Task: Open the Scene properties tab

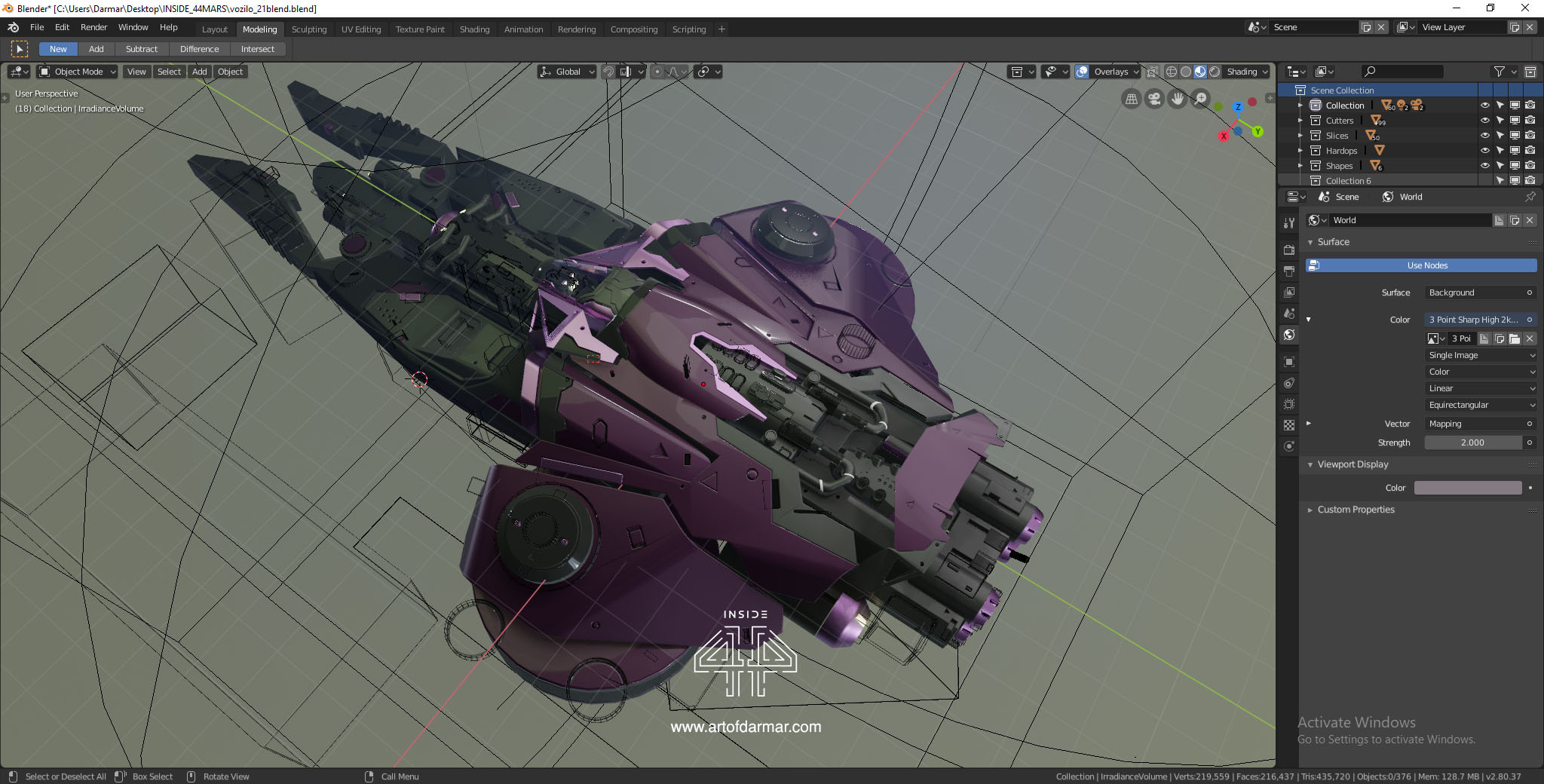Action: [1289, 313]
